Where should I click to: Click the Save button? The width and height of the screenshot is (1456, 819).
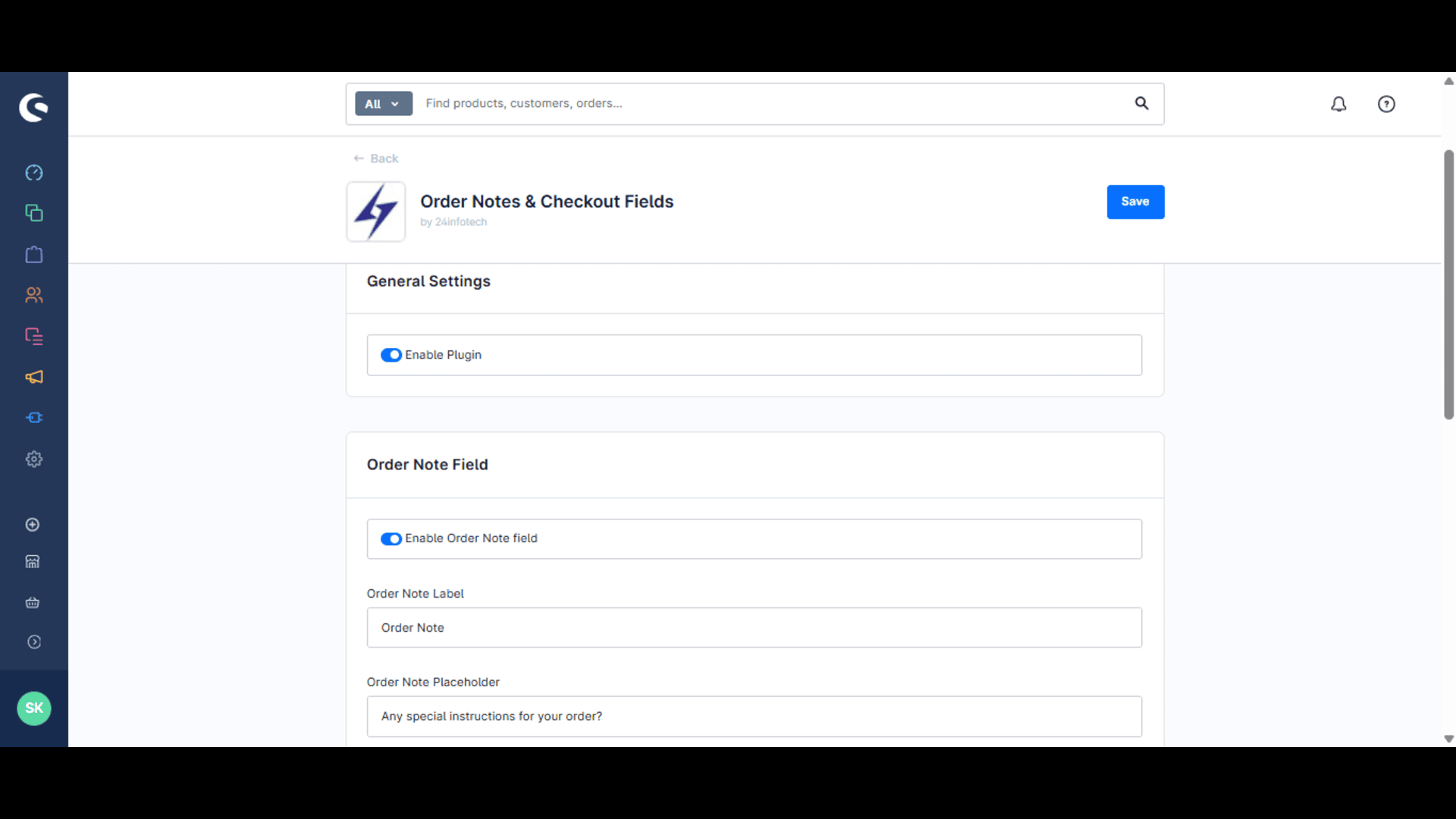[1135, 202]
